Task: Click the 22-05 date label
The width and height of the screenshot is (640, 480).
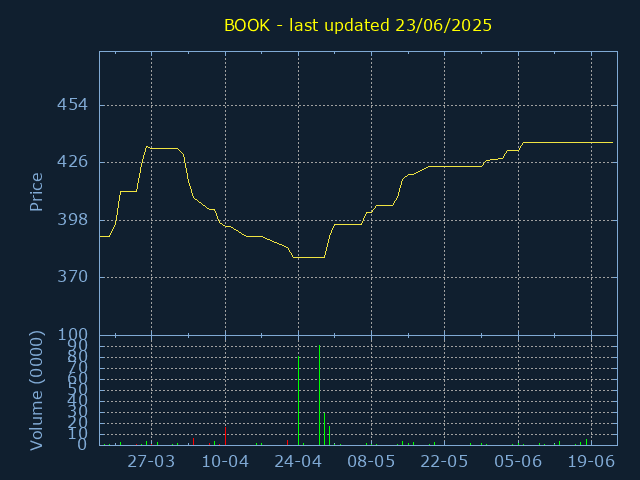Action: point(444,462)
